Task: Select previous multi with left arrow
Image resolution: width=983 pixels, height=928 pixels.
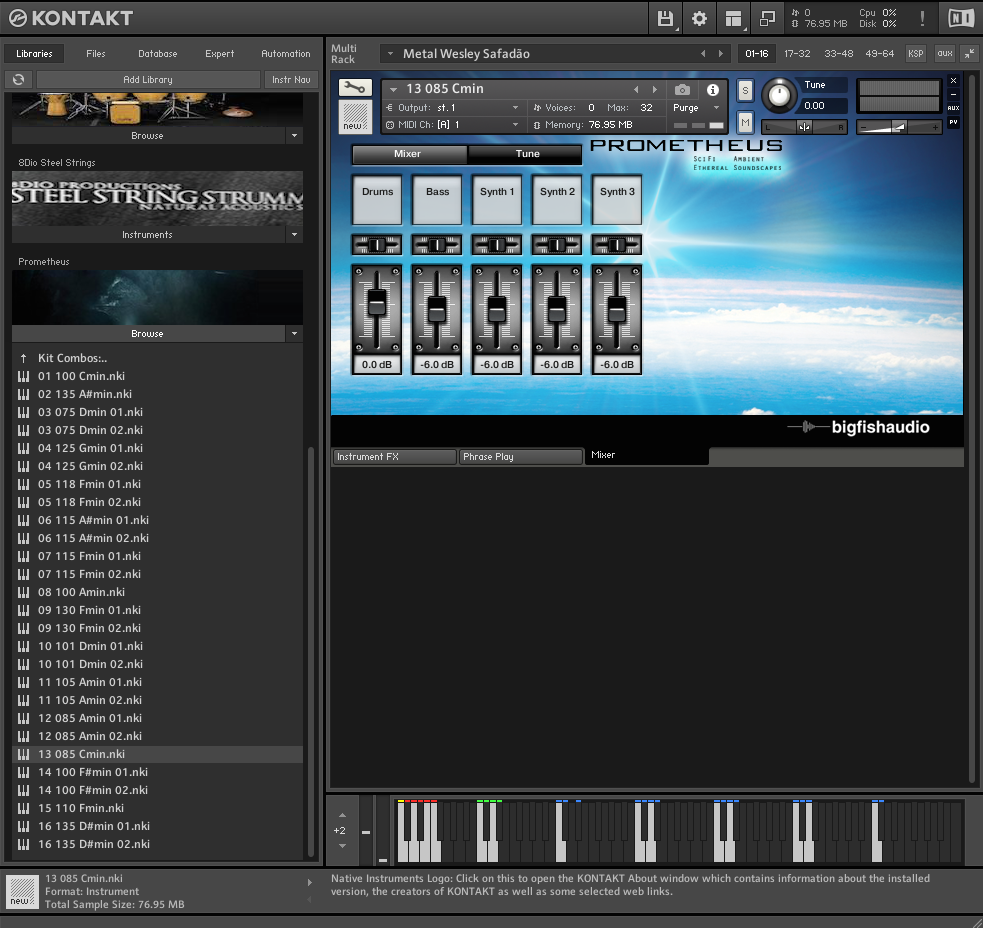Action: [703, 54]
